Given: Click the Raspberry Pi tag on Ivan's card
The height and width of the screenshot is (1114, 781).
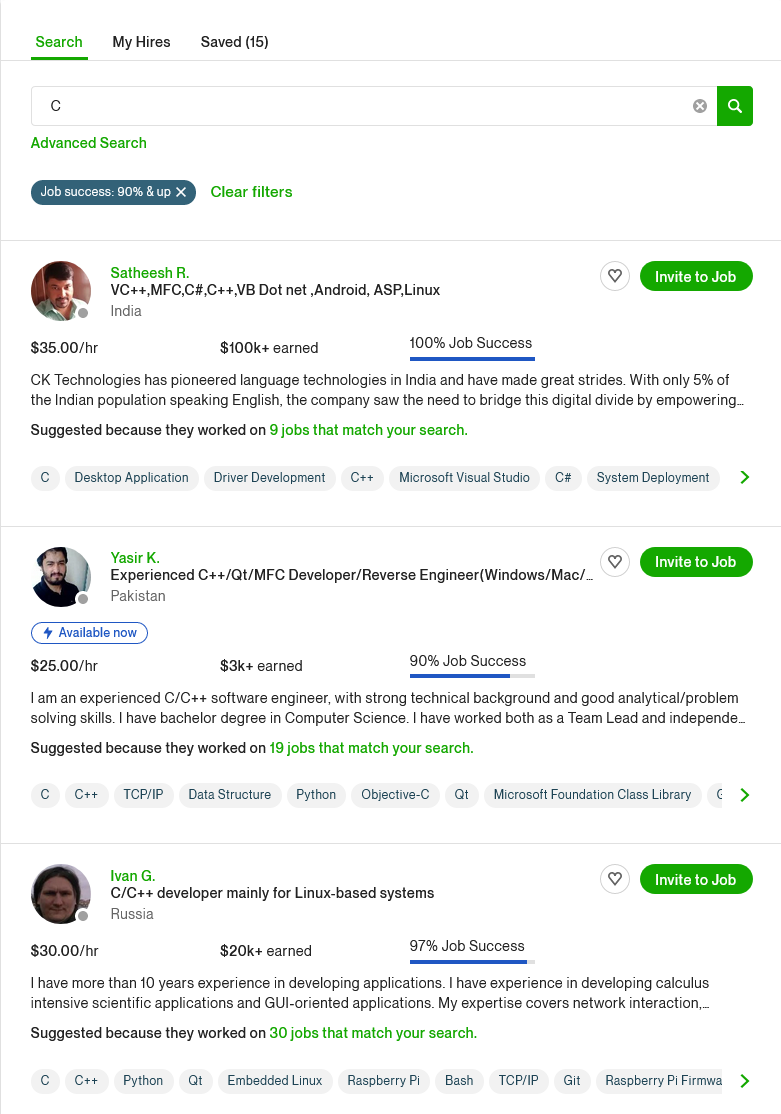Looking at the screenshot, I should coord(383,1080).
